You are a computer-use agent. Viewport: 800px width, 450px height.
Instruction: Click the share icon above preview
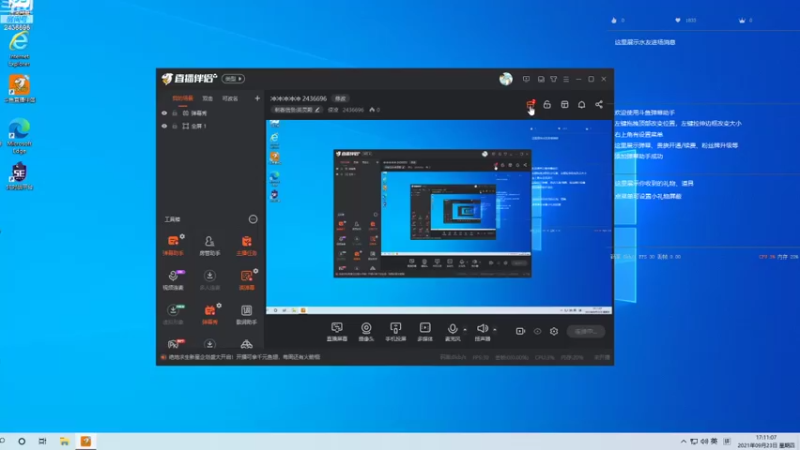pyautogui.click(x=599, y=105)
